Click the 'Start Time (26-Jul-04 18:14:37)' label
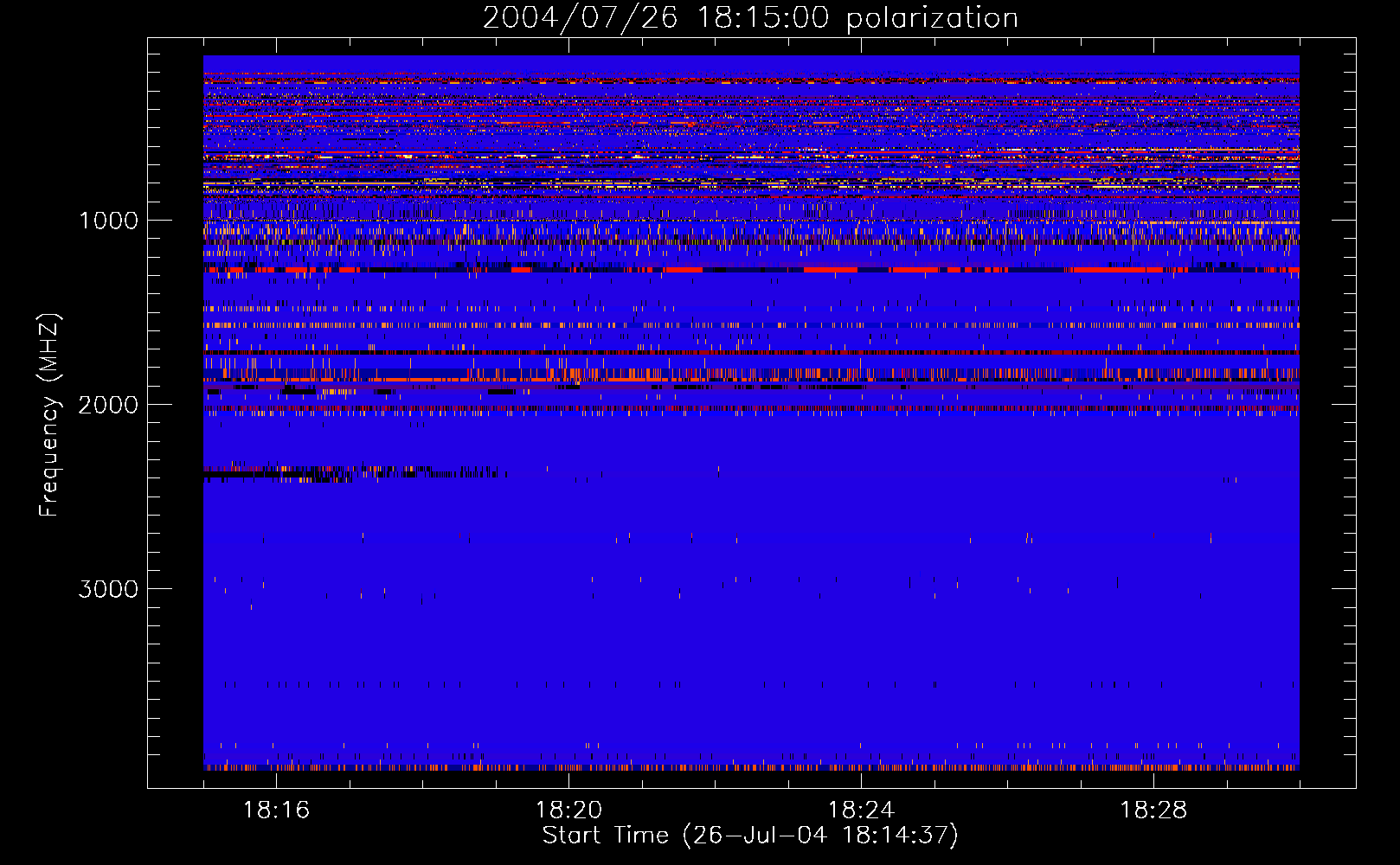1400x865 pixels. (x=750, y=836)
